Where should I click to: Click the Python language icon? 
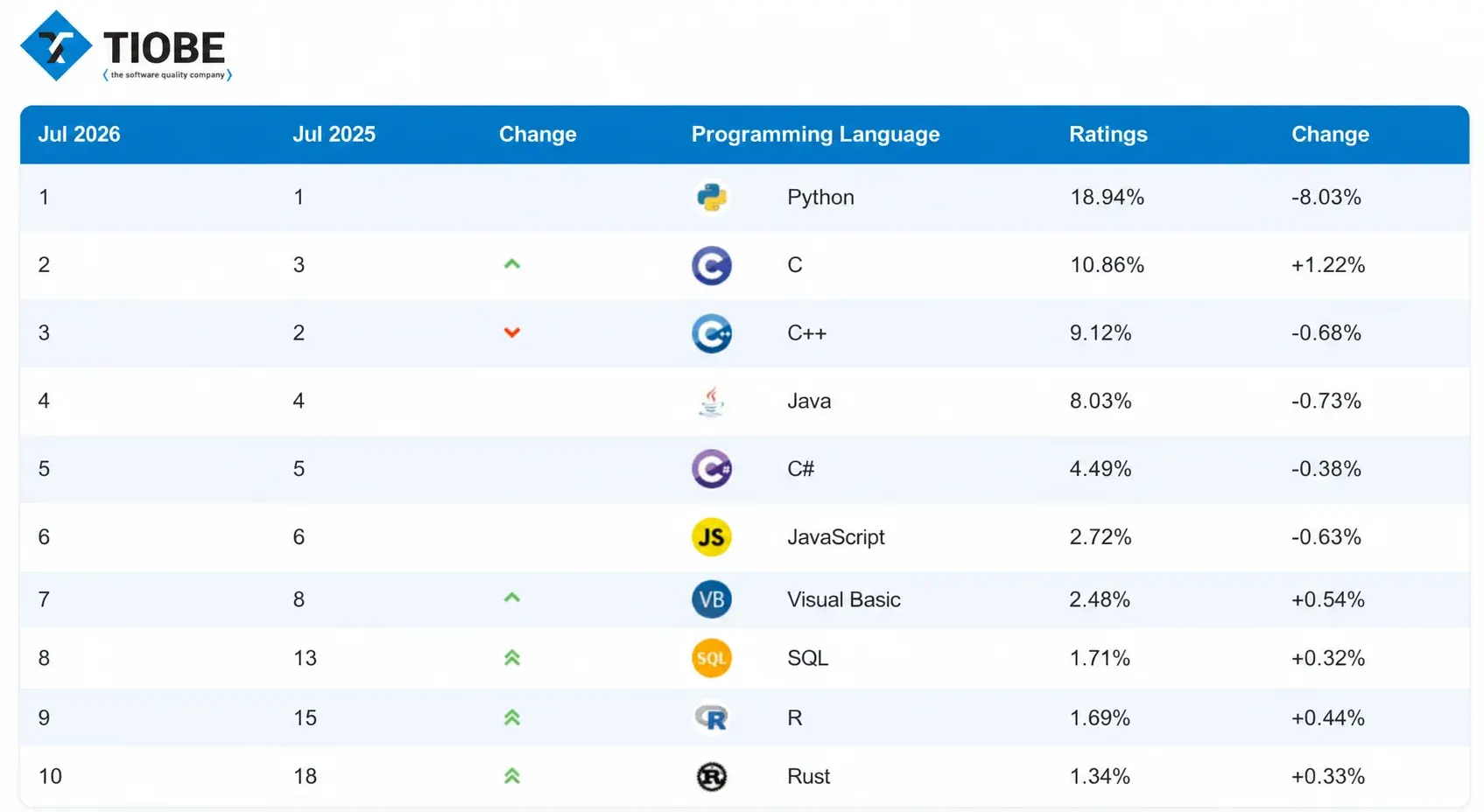(711, 197)
